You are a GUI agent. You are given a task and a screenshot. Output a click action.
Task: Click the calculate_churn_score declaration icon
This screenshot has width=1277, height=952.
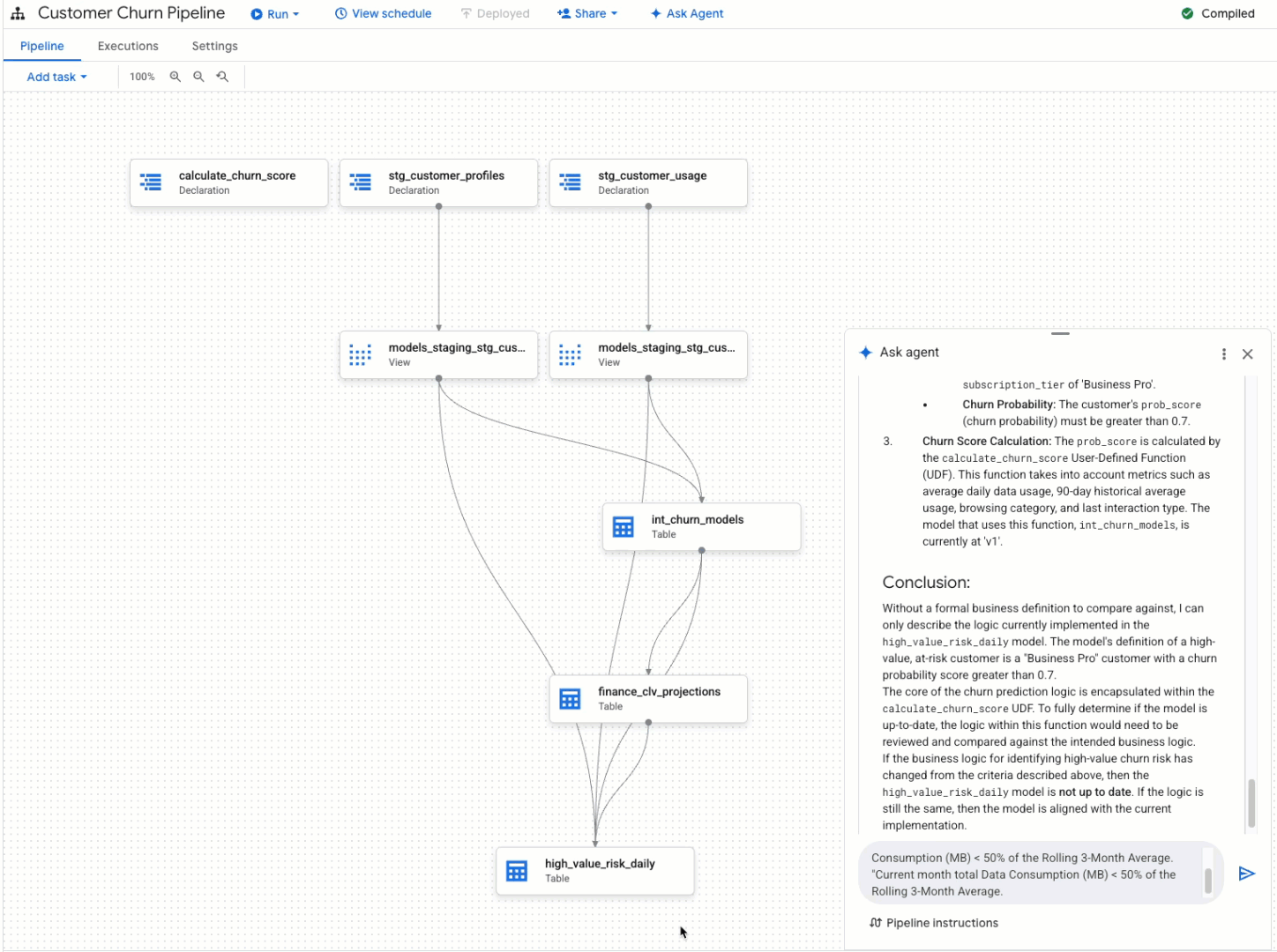point(151,182)
